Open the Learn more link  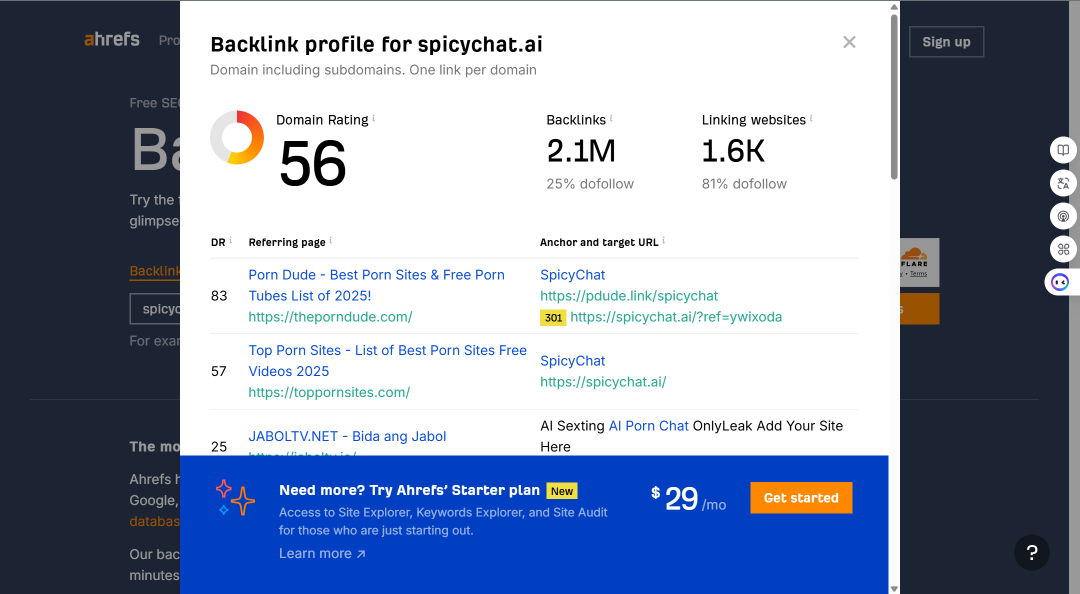pos(322,553)
